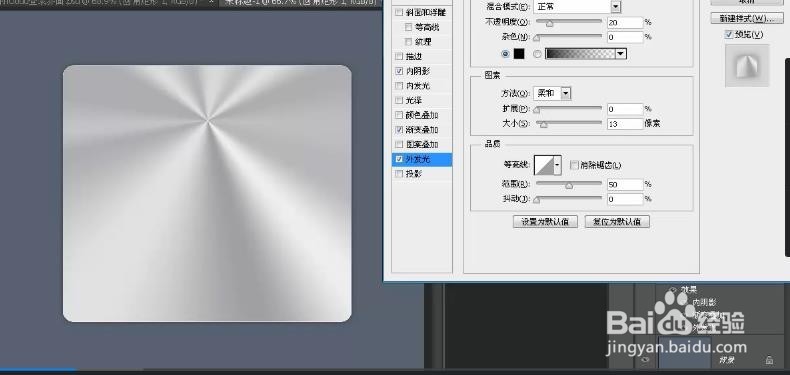This screenshot has width=790, height=375.
Task: Open the glow gradient picker bar
Action: click(580, 53)
